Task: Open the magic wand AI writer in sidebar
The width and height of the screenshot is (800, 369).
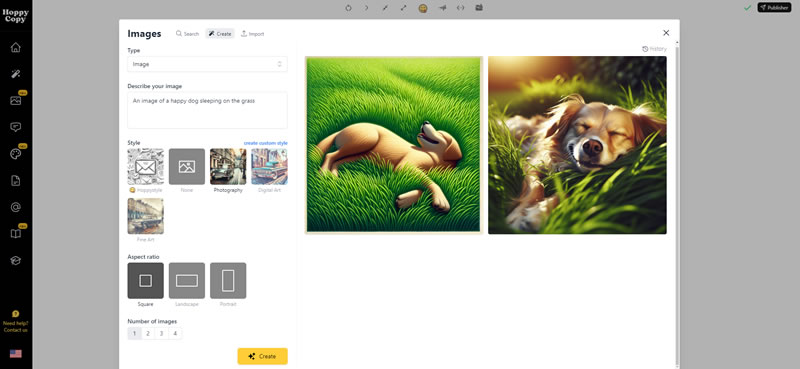Action: 16,74
